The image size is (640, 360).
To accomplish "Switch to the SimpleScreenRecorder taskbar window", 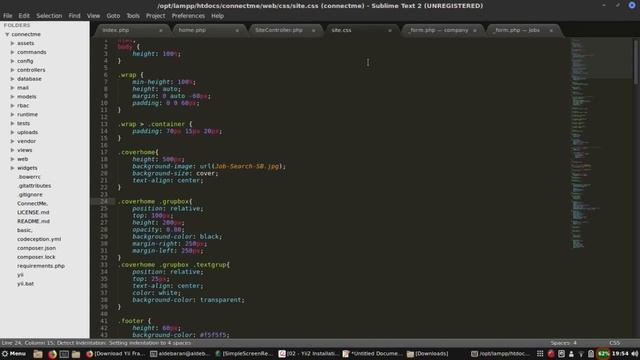I will point(243,354).
